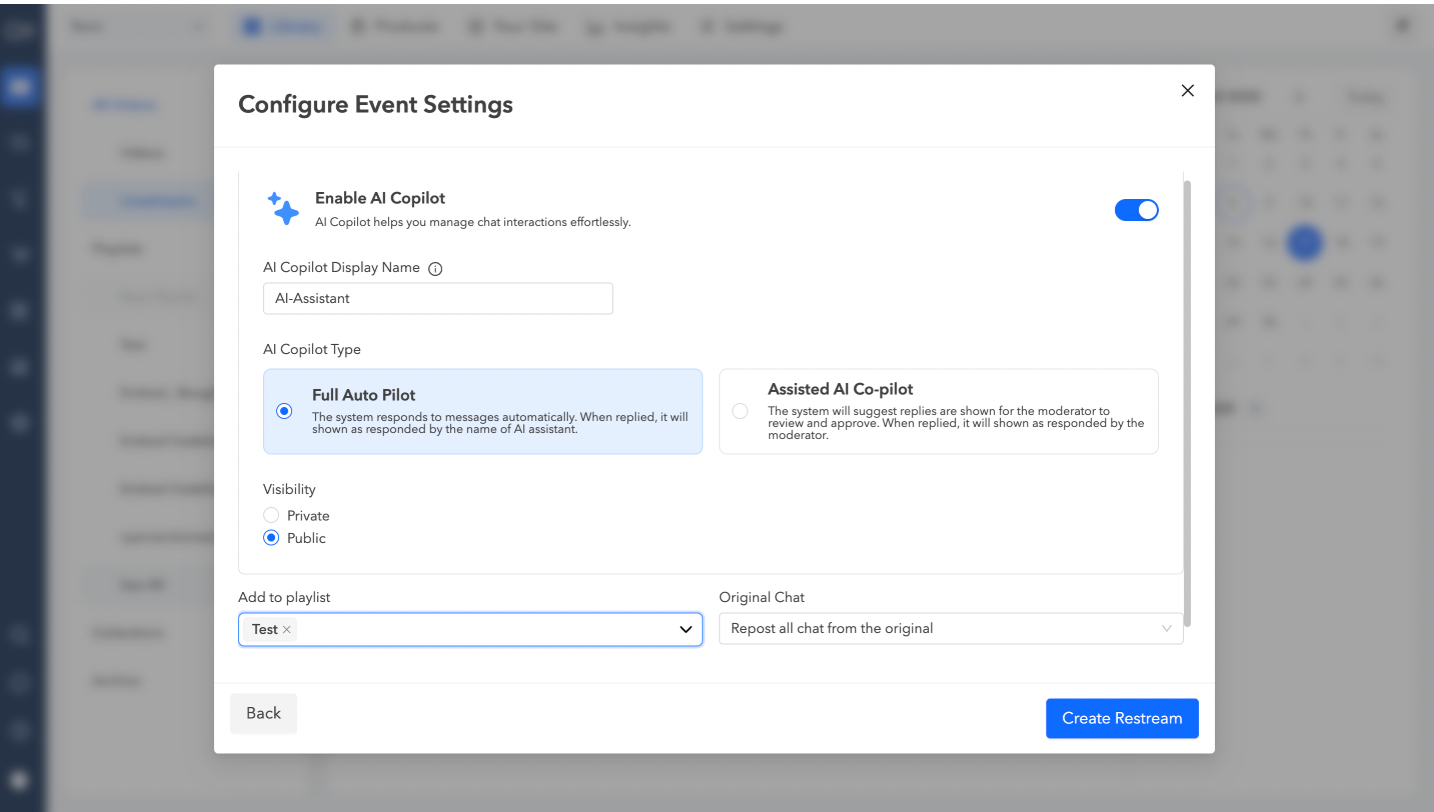Screen dimensions: 1434x812
Task: Click inside the AI Copilot Display Name field
Action: tap(437, 298)
